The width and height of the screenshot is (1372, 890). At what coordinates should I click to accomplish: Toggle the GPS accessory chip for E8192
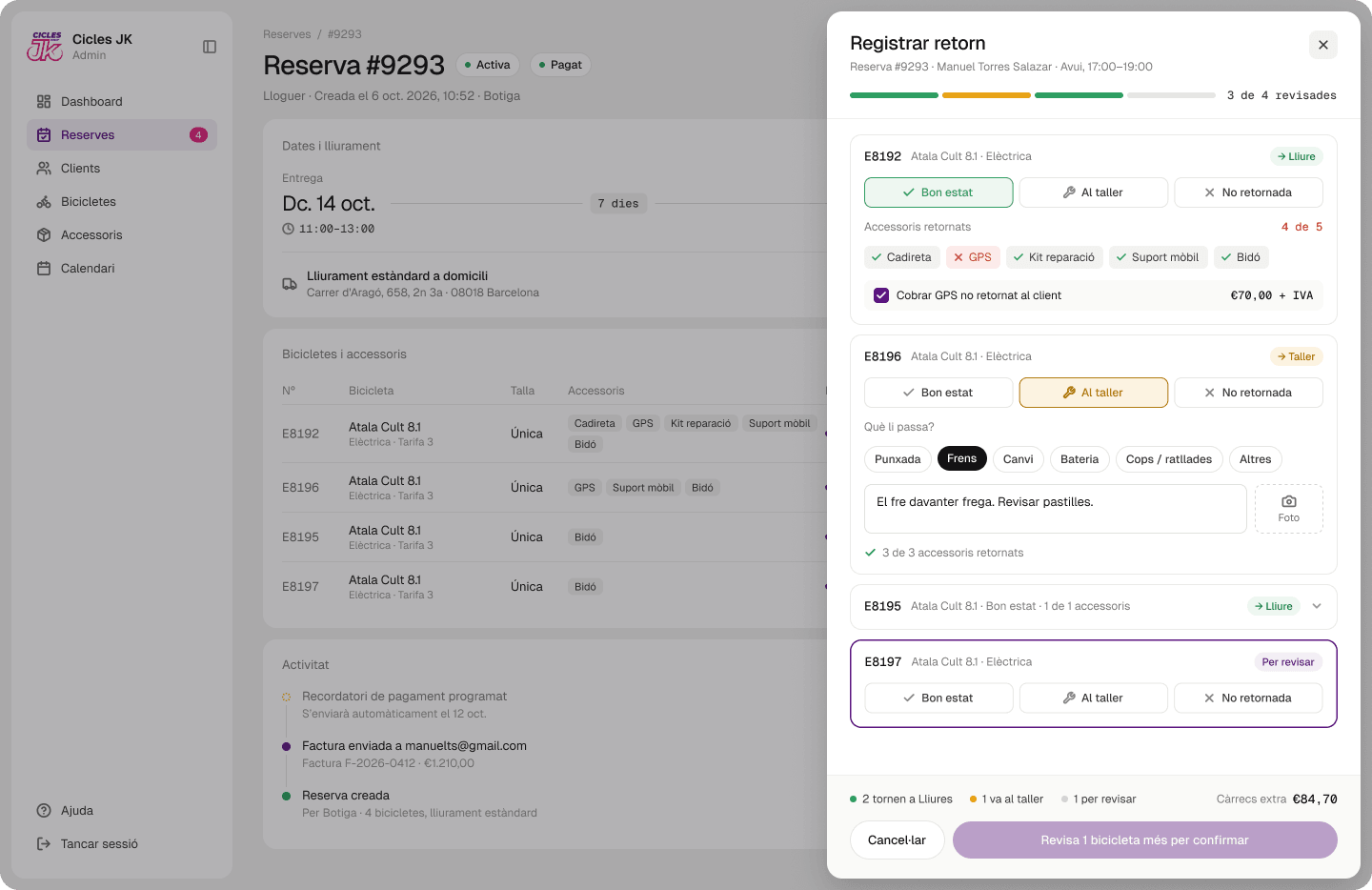pos(973,257)
